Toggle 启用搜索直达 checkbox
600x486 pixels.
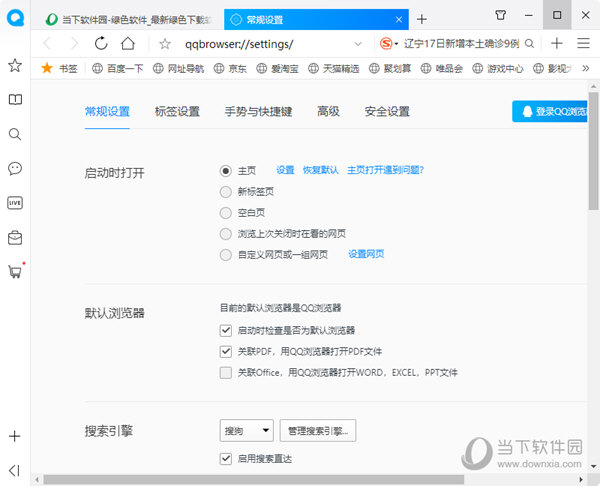click(226, 458)
